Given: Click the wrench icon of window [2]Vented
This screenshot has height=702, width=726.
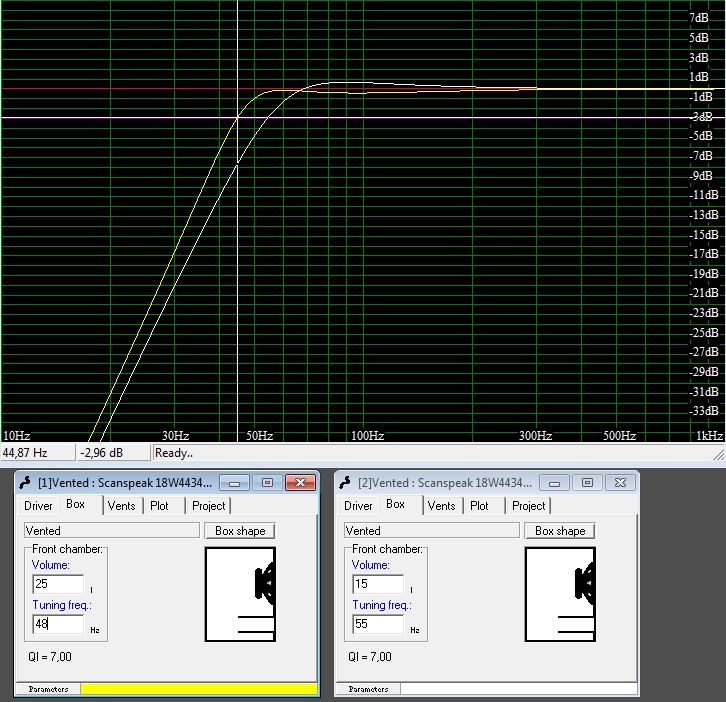Looking at the screenshot, I should 345,482.
